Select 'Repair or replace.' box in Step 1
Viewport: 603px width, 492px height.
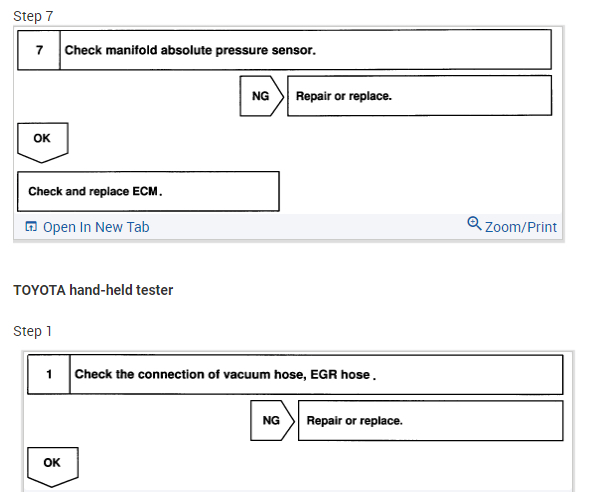(x=430, y=420)
